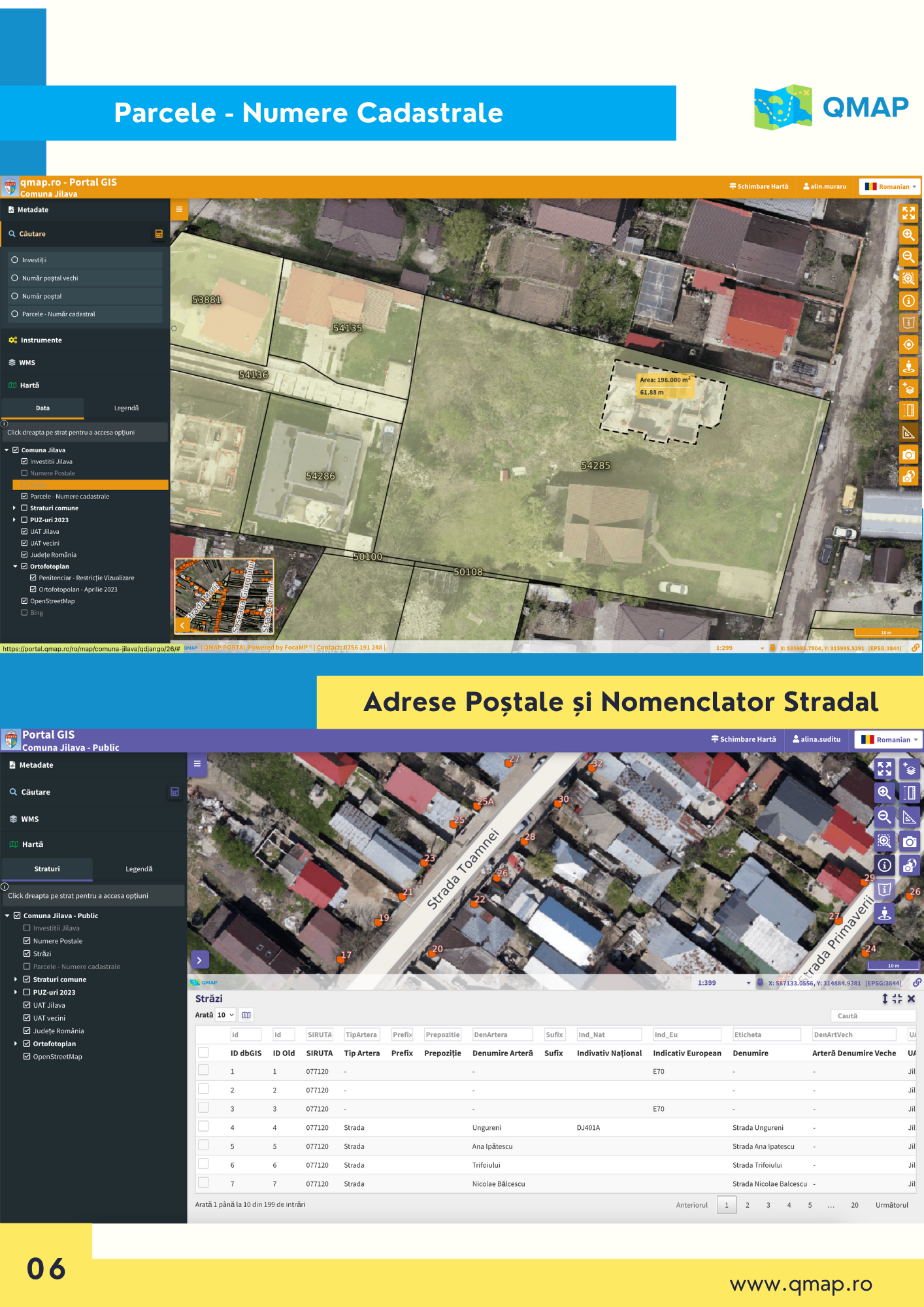Open the Instrumente sidebar section
924x1307 pixels.
(41, 340)
